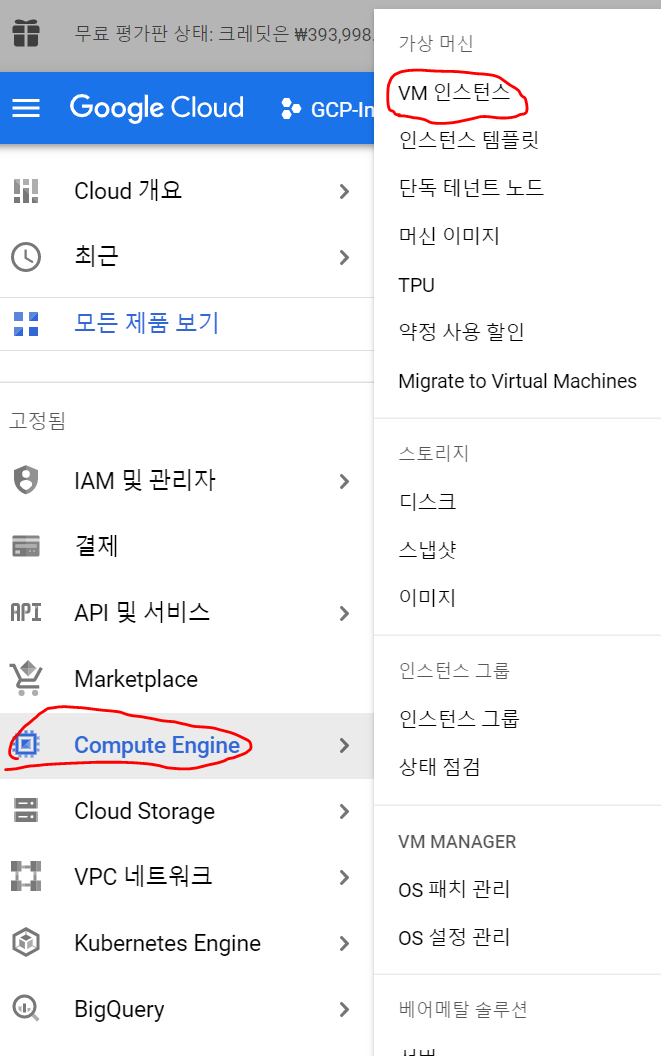
Task: Open Cloud 개요 menu item
Action: [x=187, y=191]
